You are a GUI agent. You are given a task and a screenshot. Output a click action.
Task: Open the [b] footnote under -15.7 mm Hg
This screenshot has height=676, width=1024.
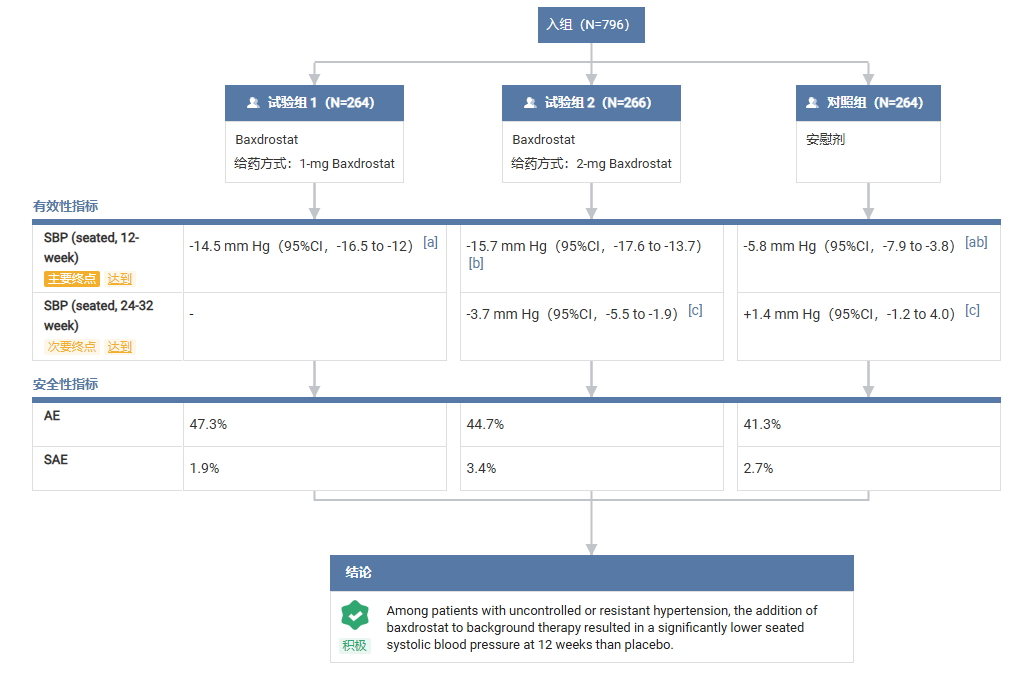476,263
